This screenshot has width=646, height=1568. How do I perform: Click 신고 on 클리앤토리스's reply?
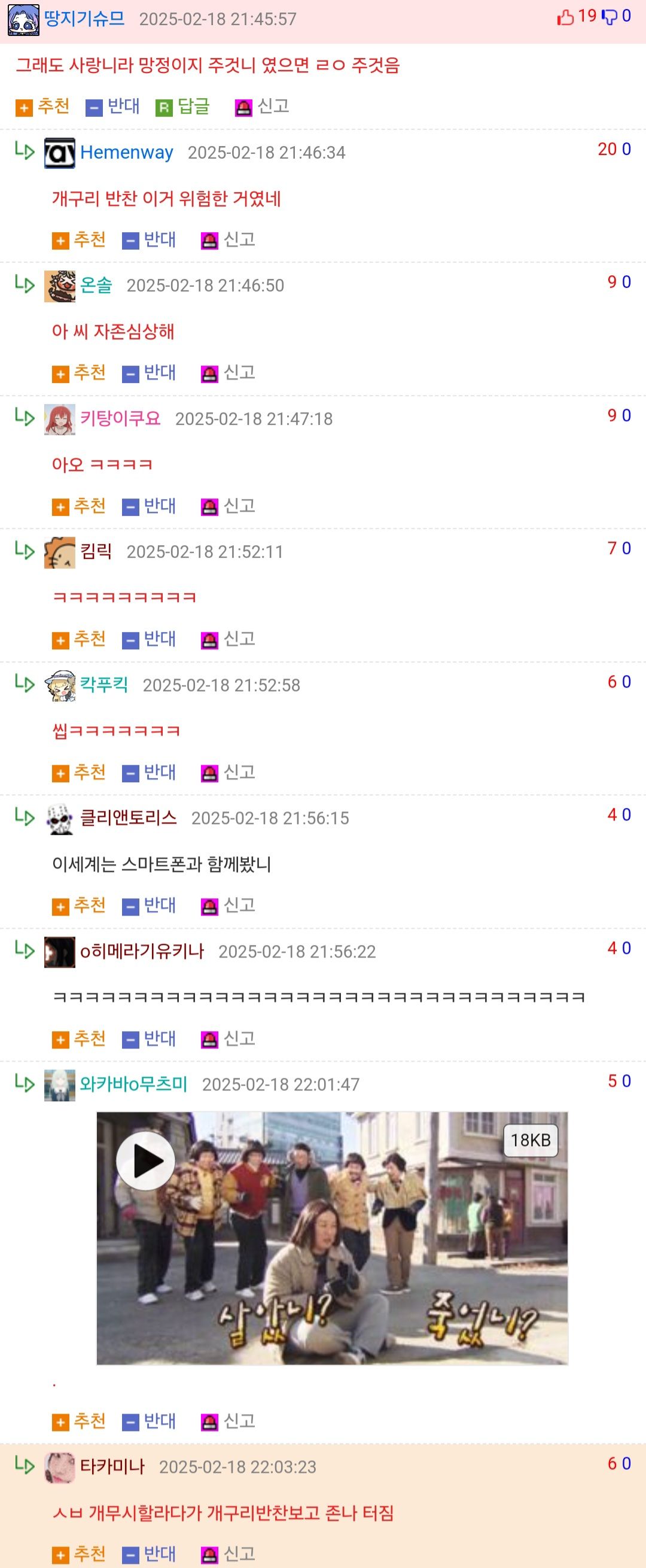[x=228, y=905]
